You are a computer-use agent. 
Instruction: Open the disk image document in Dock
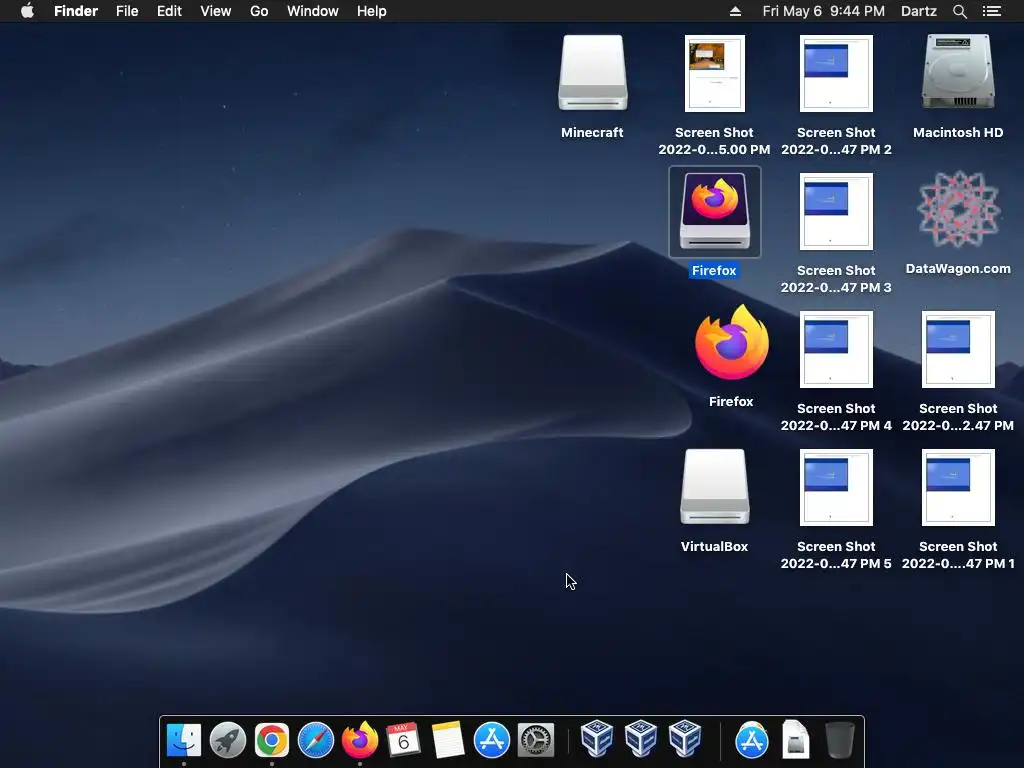[x=795, y=739]
